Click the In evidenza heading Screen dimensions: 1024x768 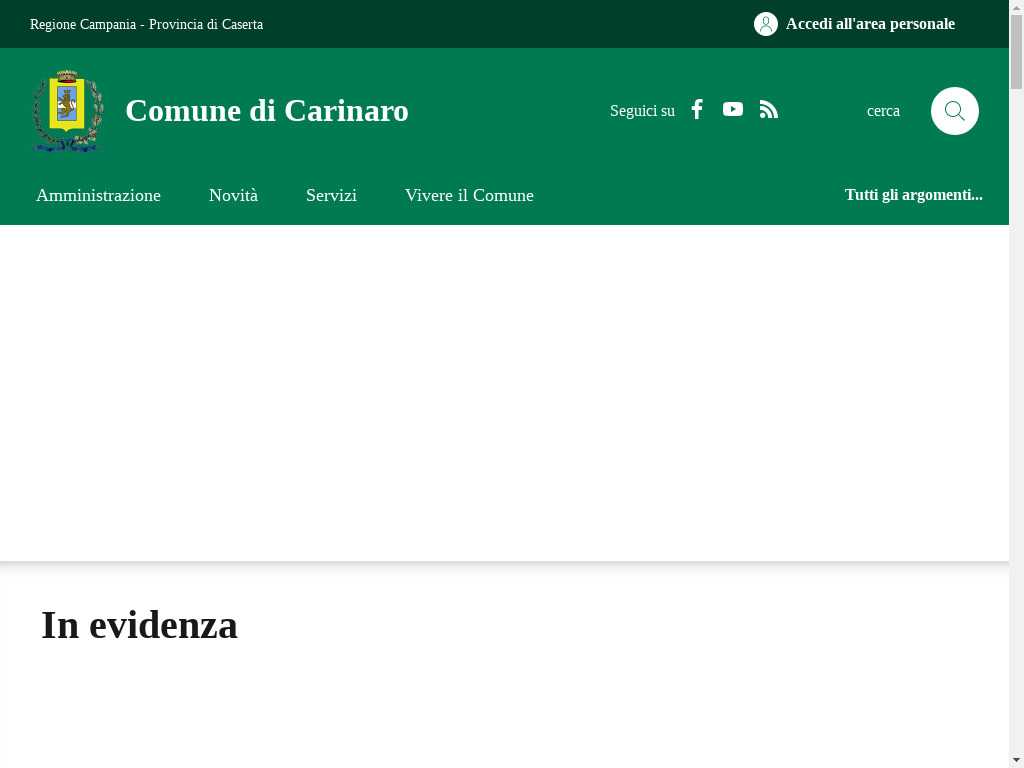click(x=139, y=625)
